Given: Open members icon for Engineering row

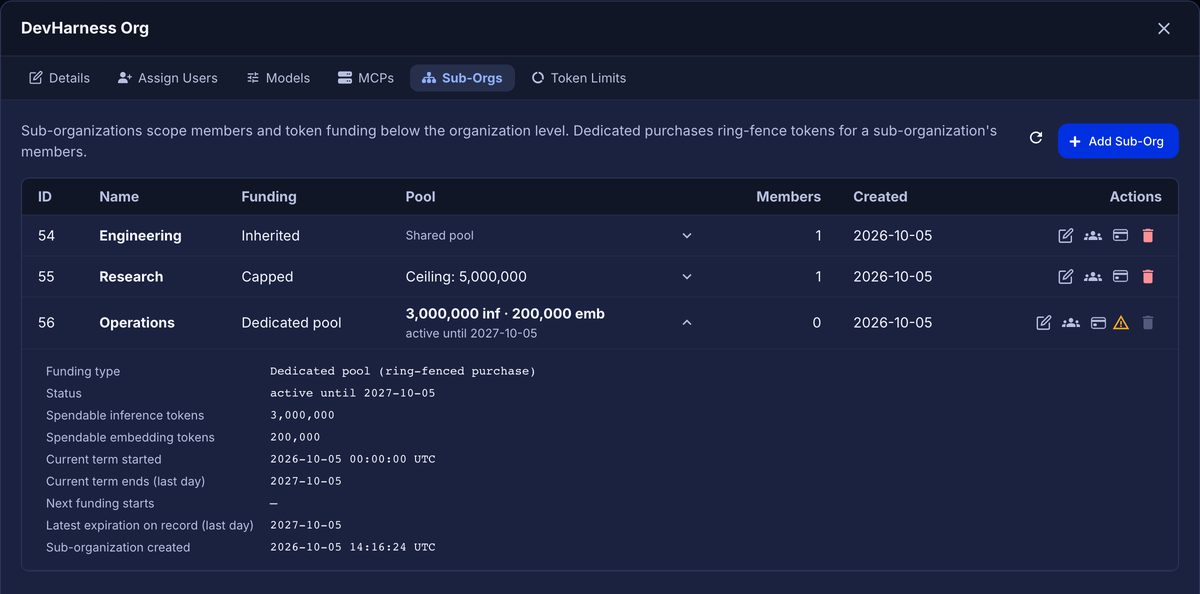Looking at the screenshot, I should click(x=1093, y=236).
